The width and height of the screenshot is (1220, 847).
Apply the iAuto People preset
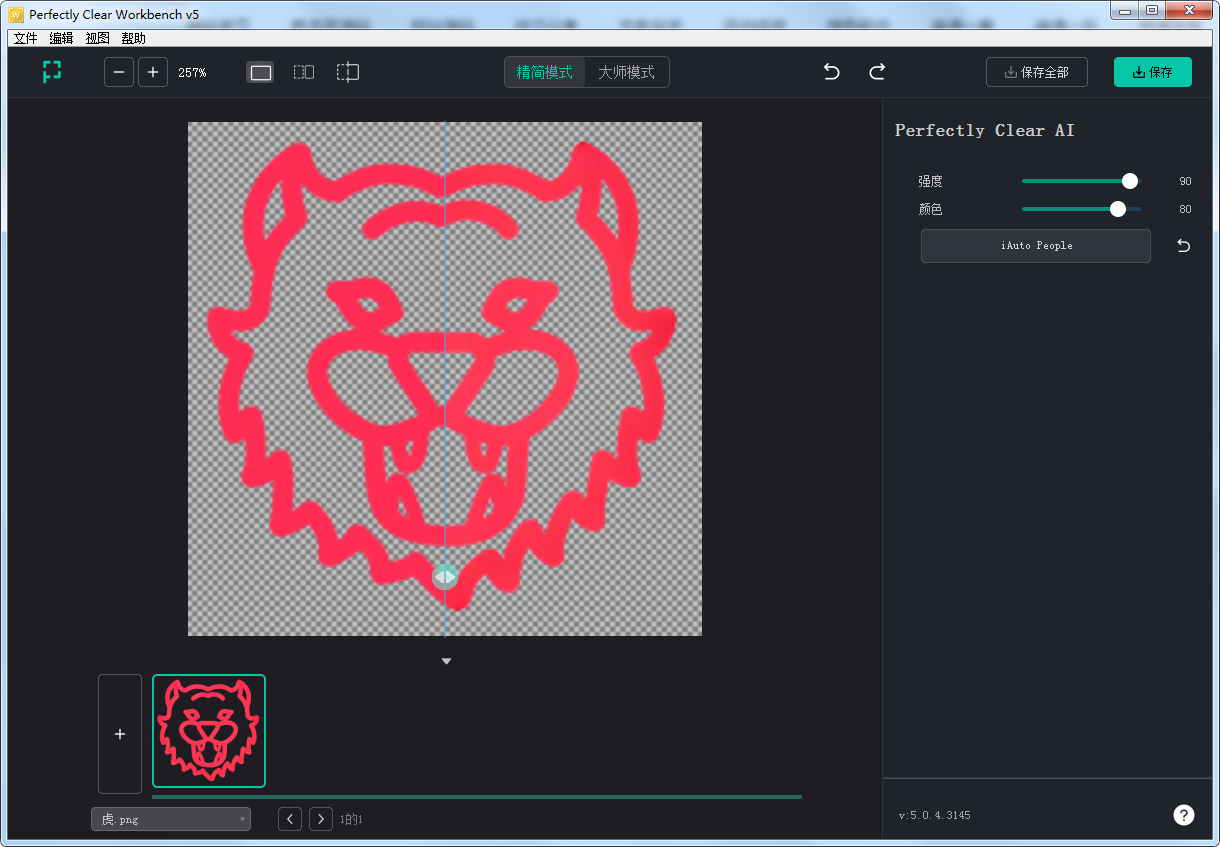click(1035, 245)
